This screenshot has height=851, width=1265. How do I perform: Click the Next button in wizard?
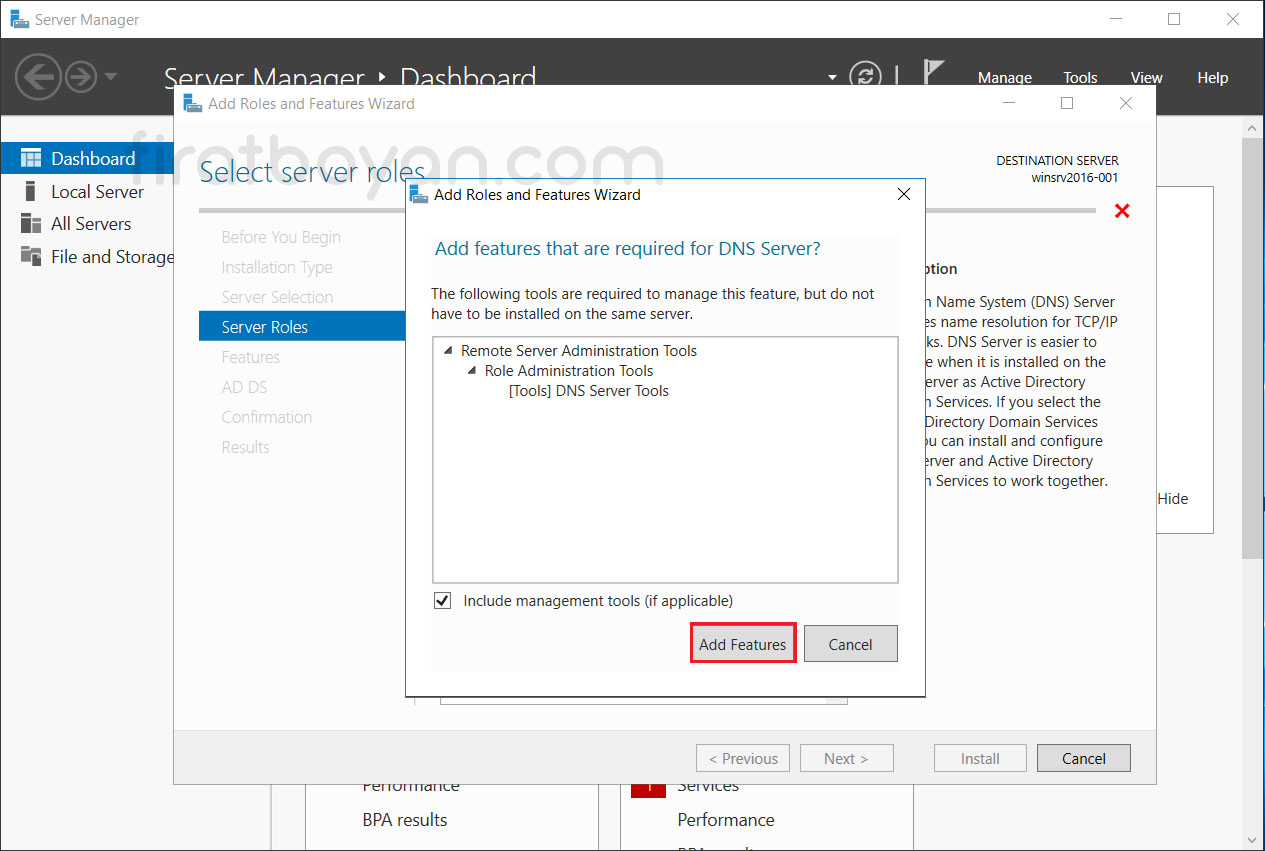(x=846, y=758)
